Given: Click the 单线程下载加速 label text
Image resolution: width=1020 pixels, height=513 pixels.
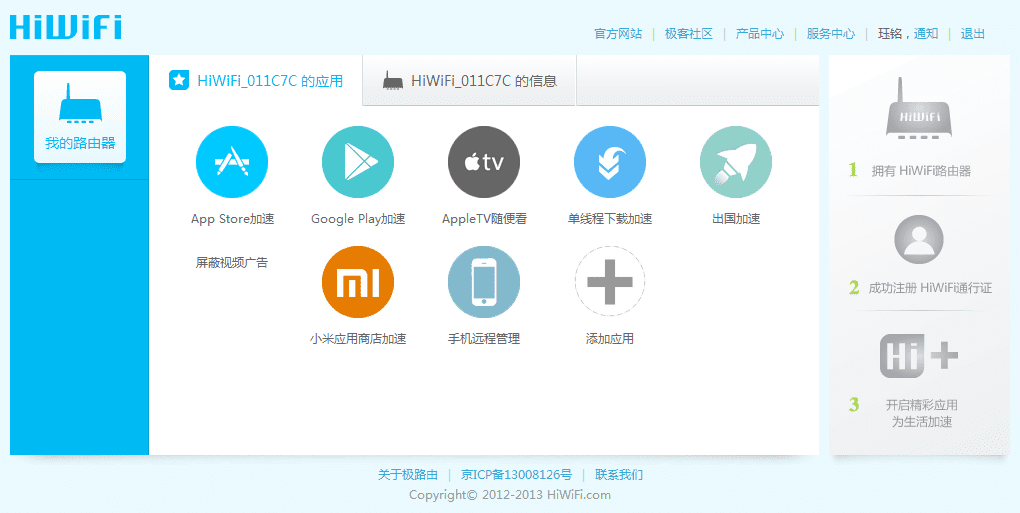Looking at the screenshot, I should click(610, 219).
